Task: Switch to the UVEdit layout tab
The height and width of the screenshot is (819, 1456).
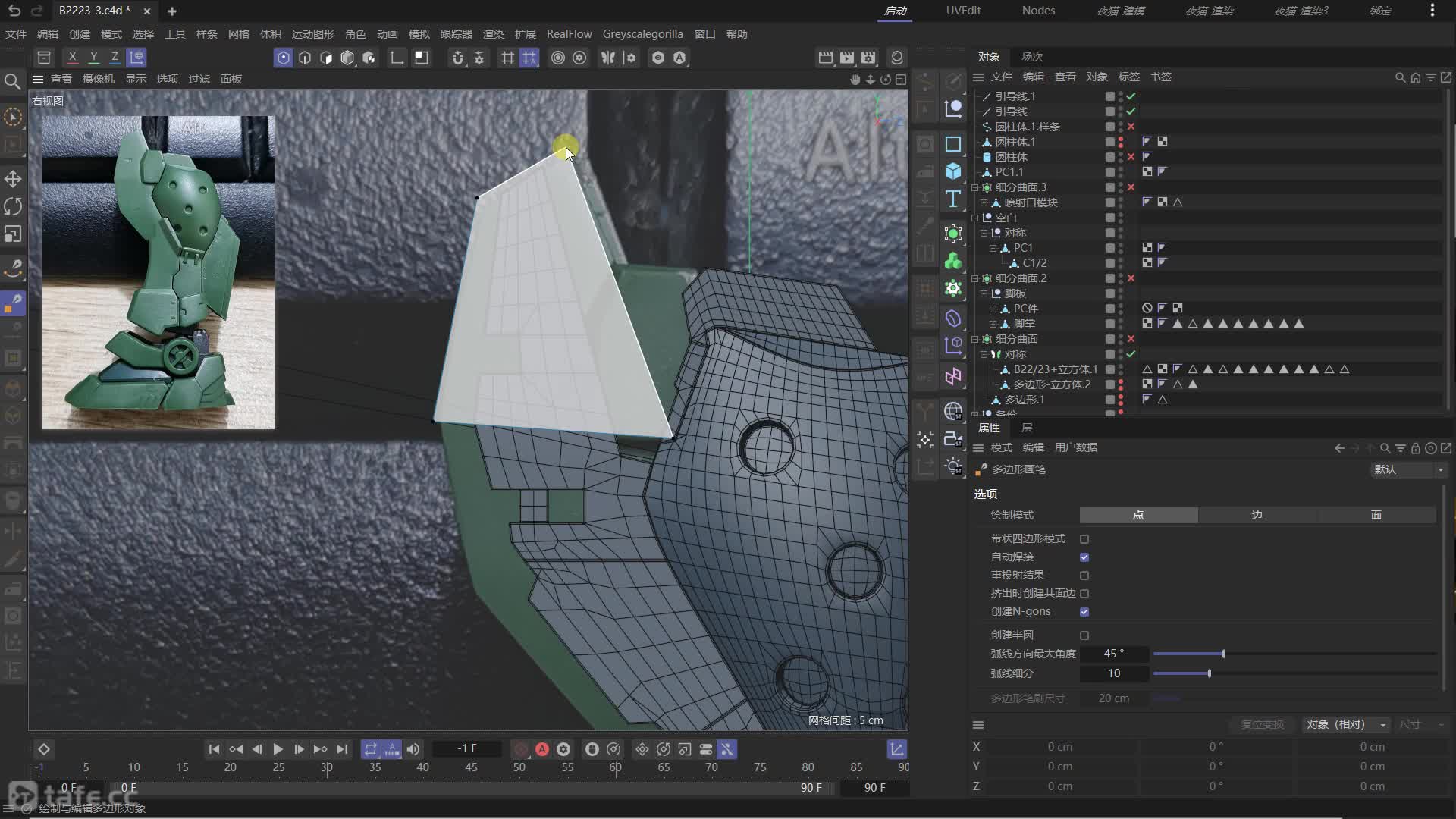Action: pos(963,11)
